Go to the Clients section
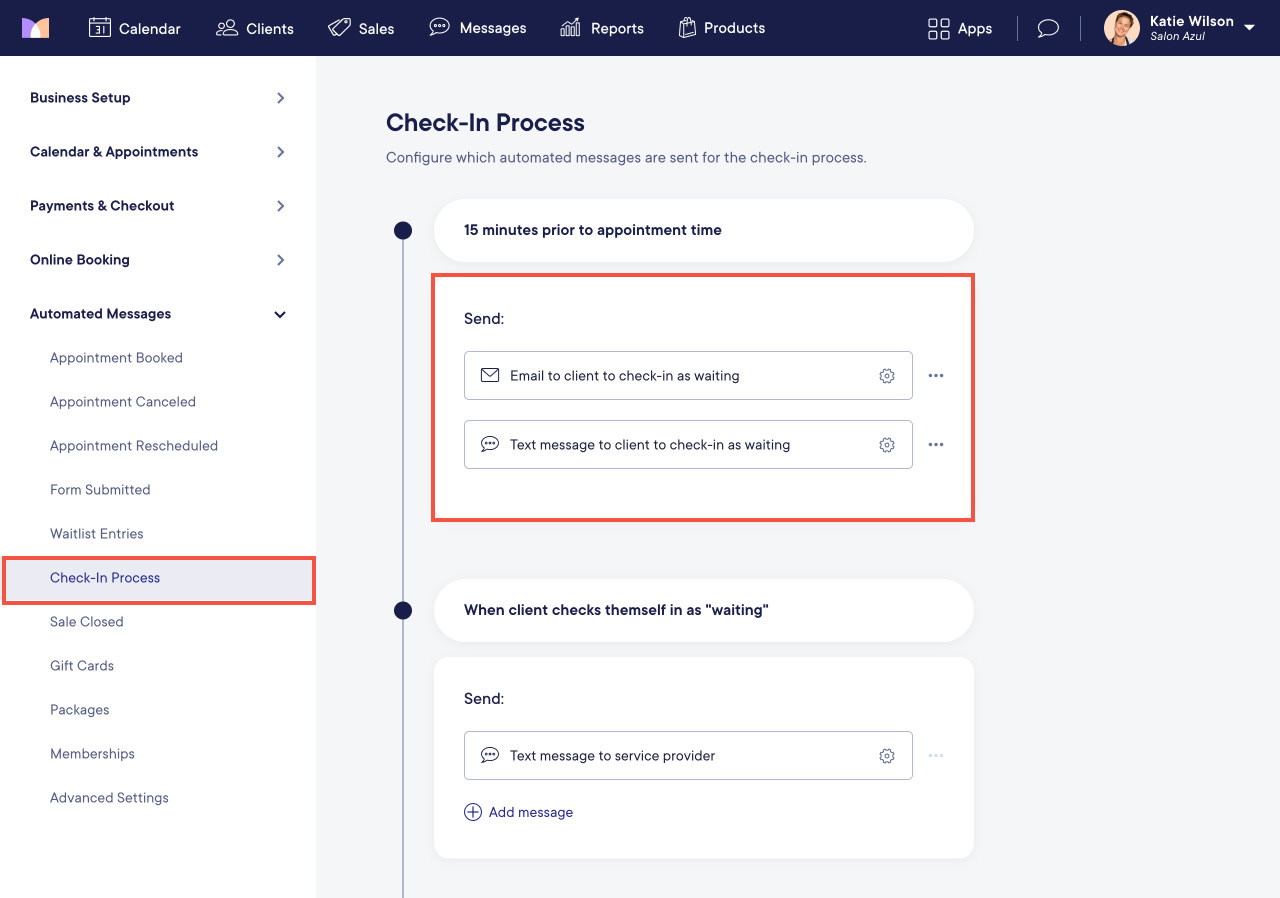Viewport: 1280px width, 898px height. point(255,28)
